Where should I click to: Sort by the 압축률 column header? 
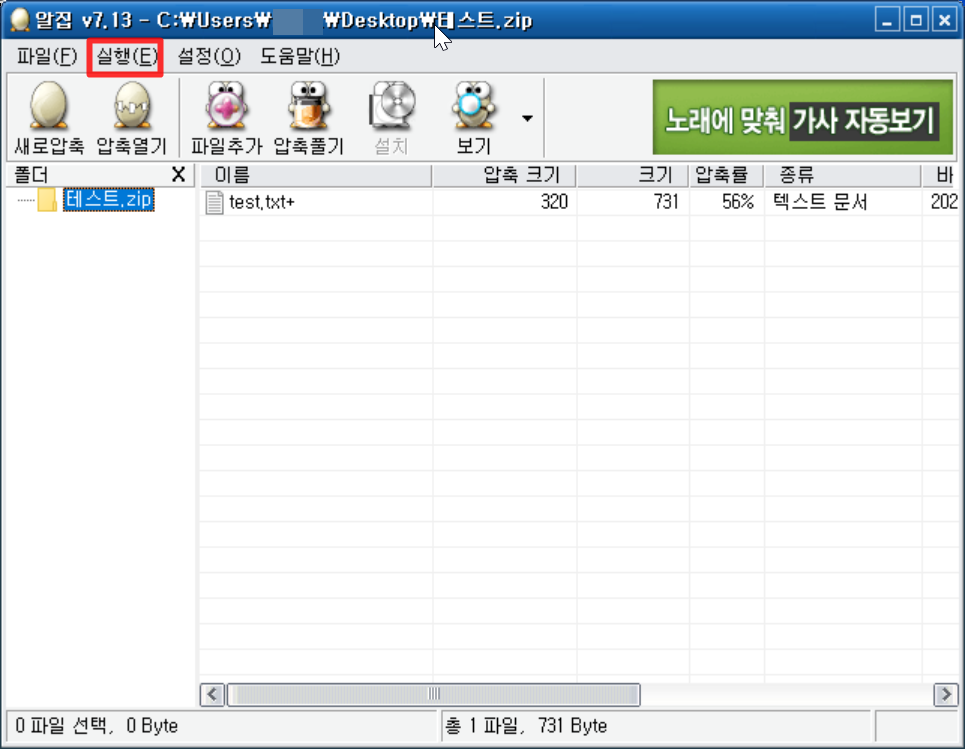[x=726, y=175]
